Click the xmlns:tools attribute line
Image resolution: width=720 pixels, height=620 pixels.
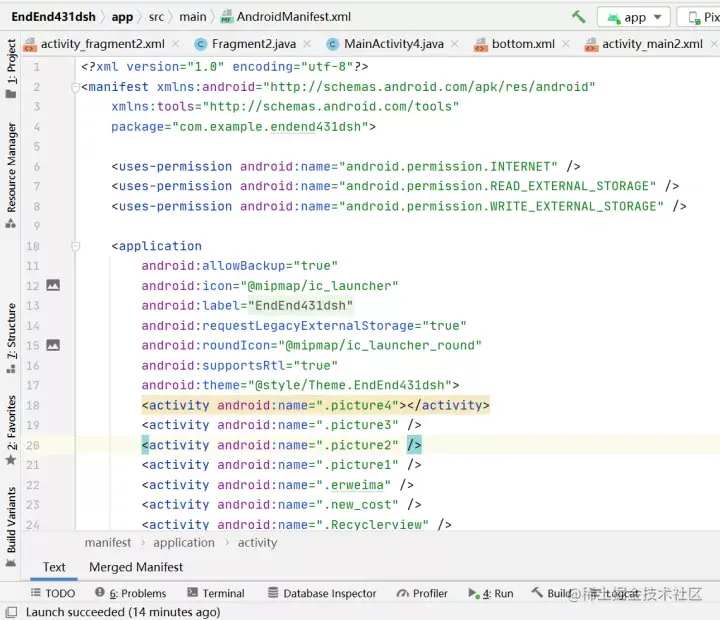[285, 107]
